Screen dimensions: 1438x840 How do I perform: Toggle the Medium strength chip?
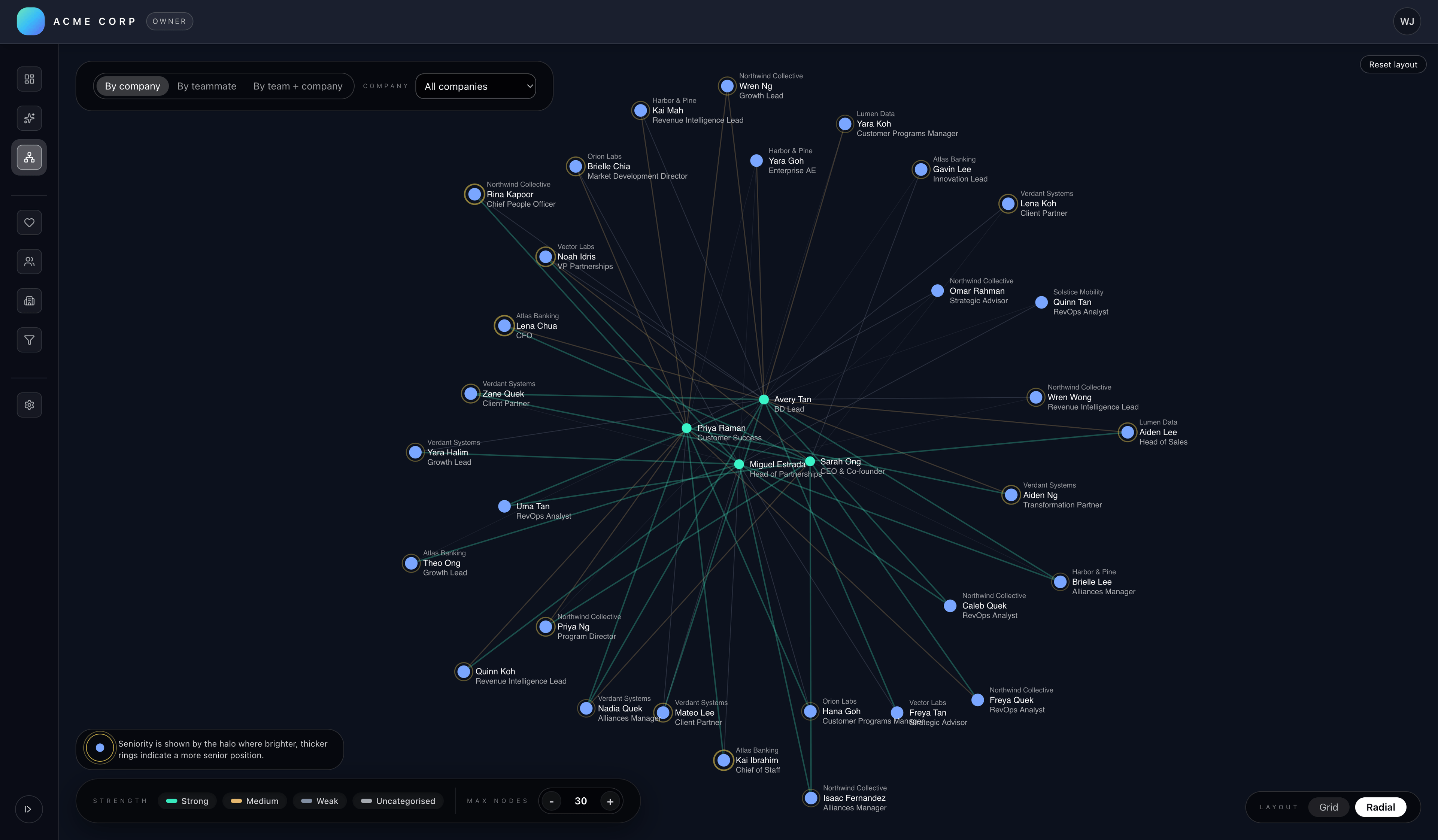pyautogui.click(x=255, y=801)
